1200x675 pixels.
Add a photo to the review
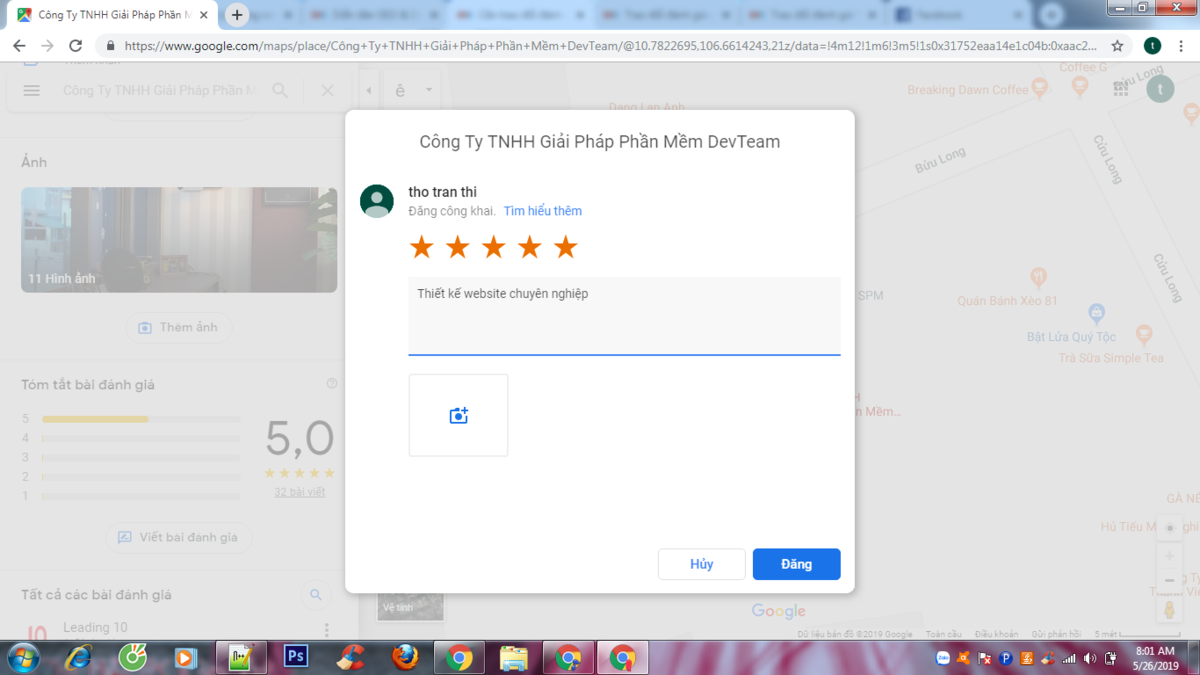(458, 415)
